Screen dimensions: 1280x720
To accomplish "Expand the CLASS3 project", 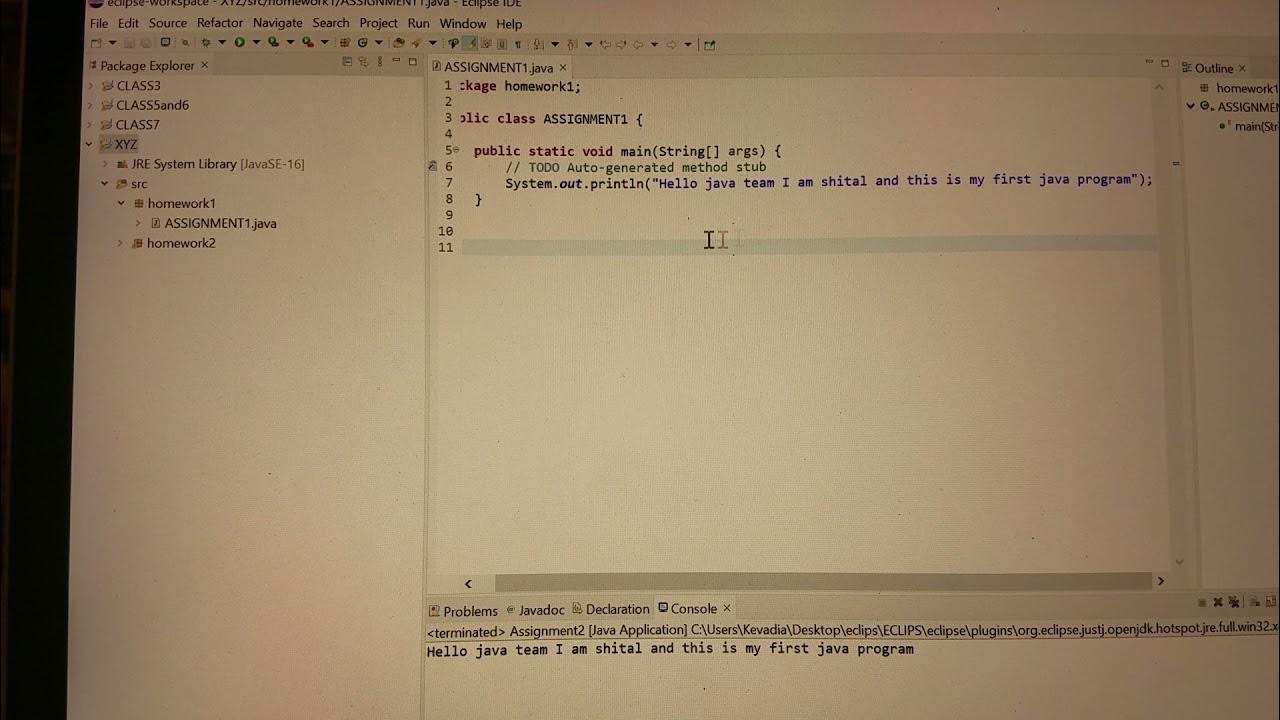I will 90,86.
